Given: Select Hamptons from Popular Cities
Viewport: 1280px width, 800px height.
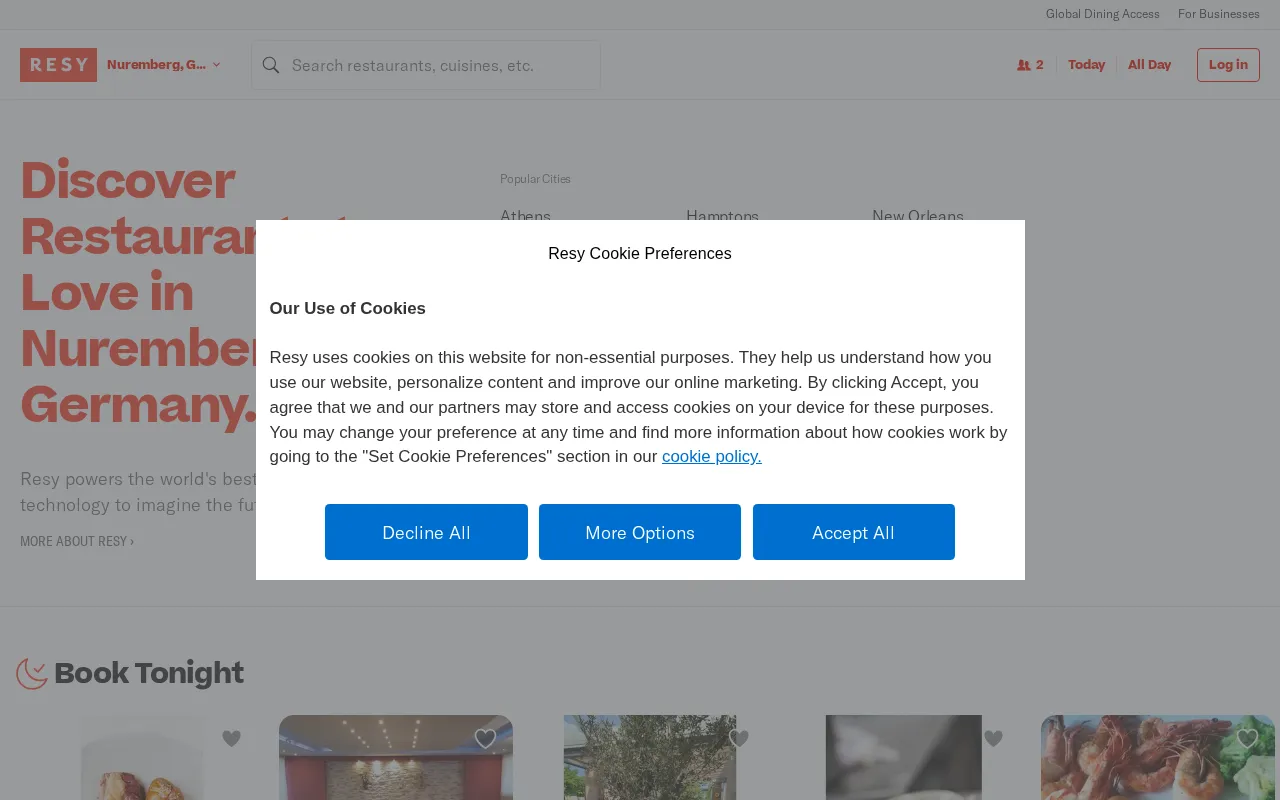Looking at the screenshot, I should tap(722, 216).
